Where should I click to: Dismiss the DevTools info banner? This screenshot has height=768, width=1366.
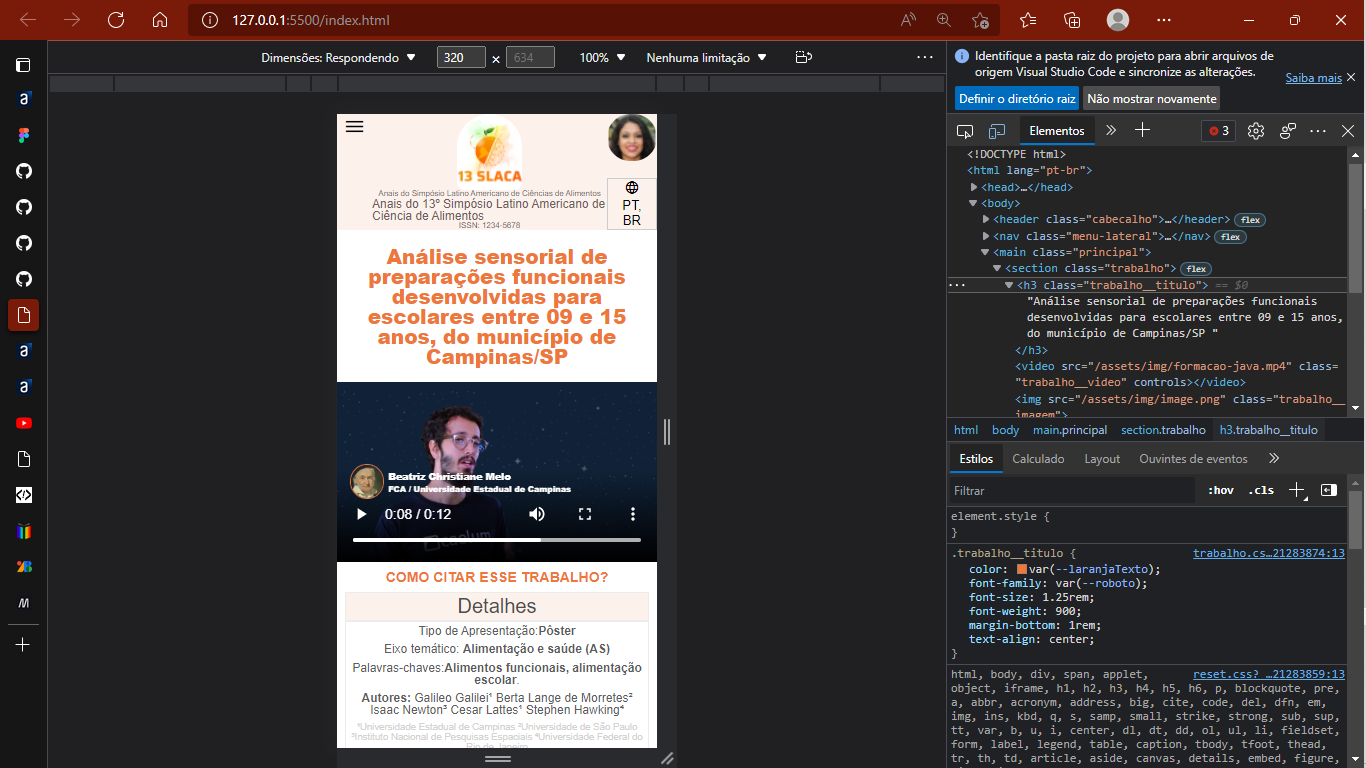tap(1352, 75)
